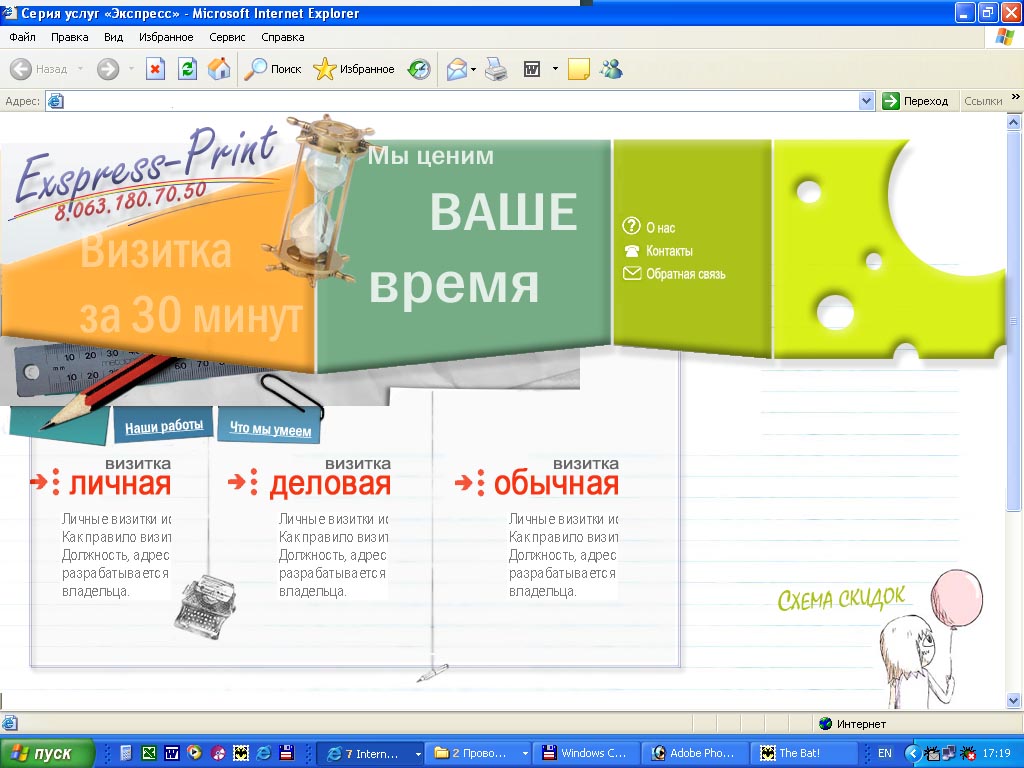The image size is (1024, 768).
Task: Open Back button history dropdown arrow
Action: click(x=80, y=69)
